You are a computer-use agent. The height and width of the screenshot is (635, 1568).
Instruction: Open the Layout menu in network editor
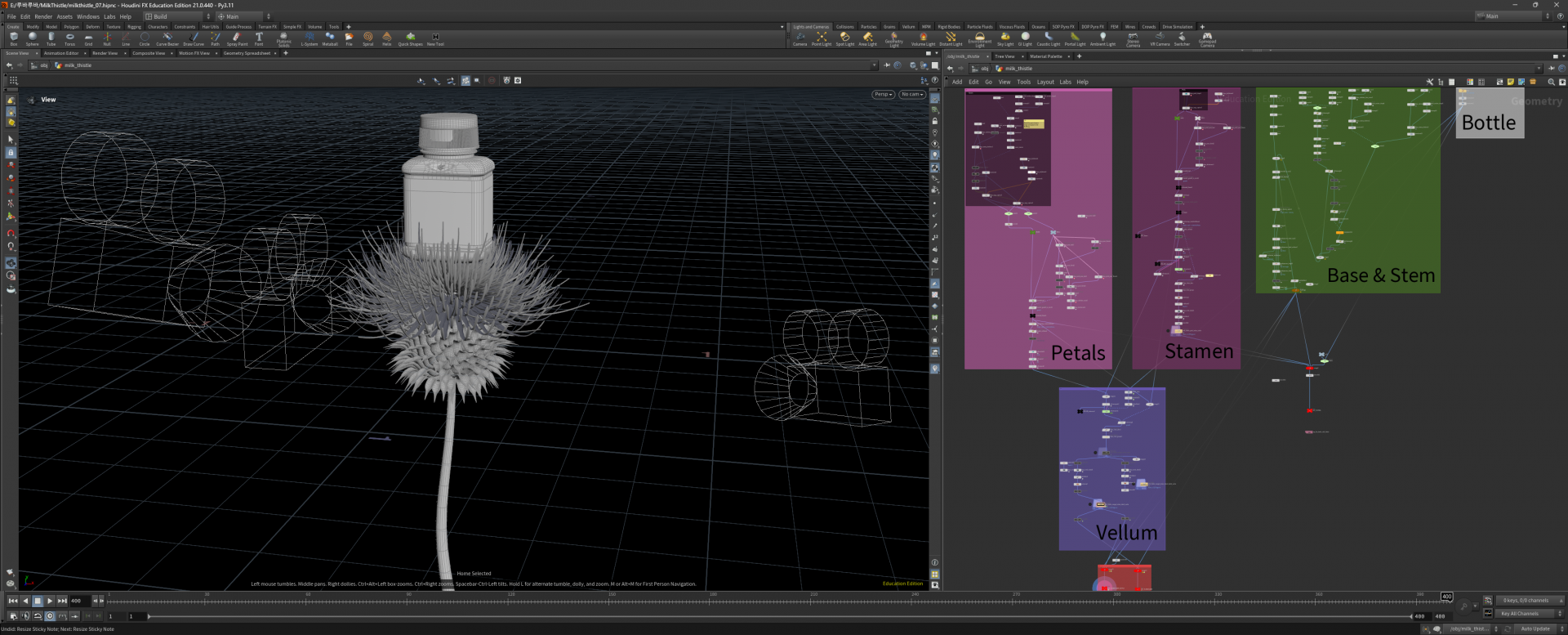tap(1045, 82)
